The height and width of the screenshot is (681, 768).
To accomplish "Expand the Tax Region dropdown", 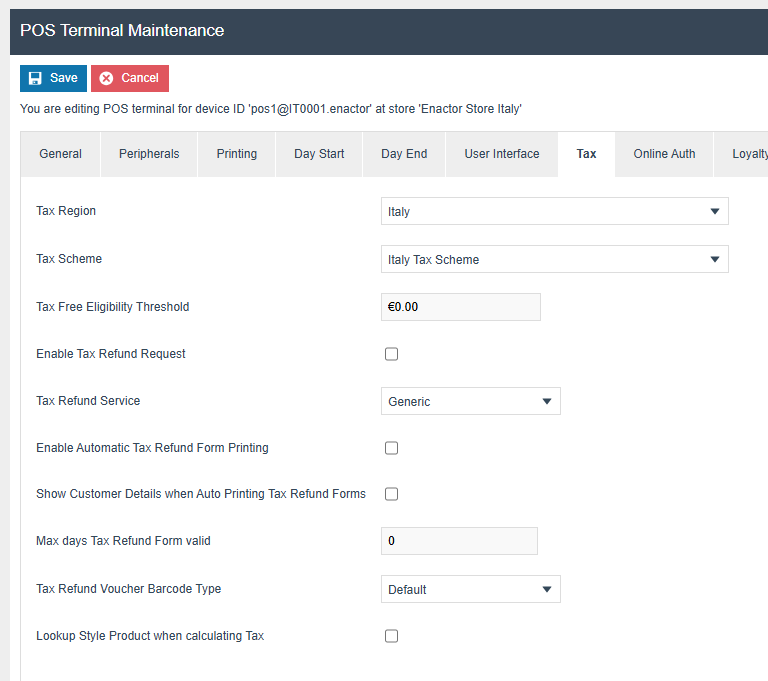I will point(555,212).
